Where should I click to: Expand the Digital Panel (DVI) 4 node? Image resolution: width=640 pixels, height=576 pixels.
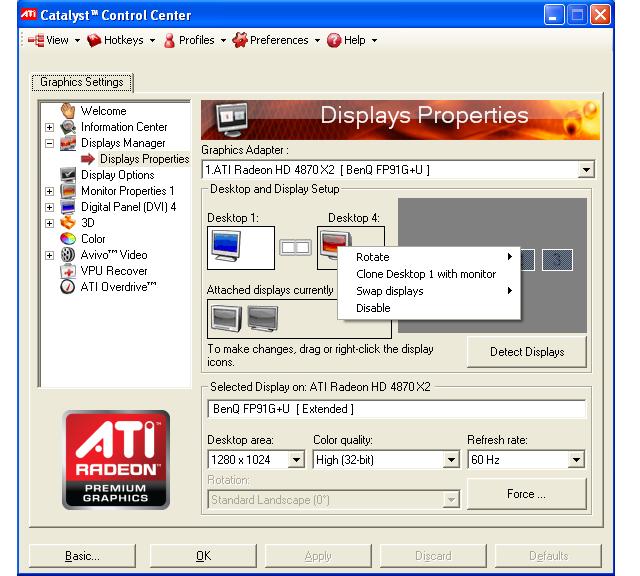coord(49,207)
